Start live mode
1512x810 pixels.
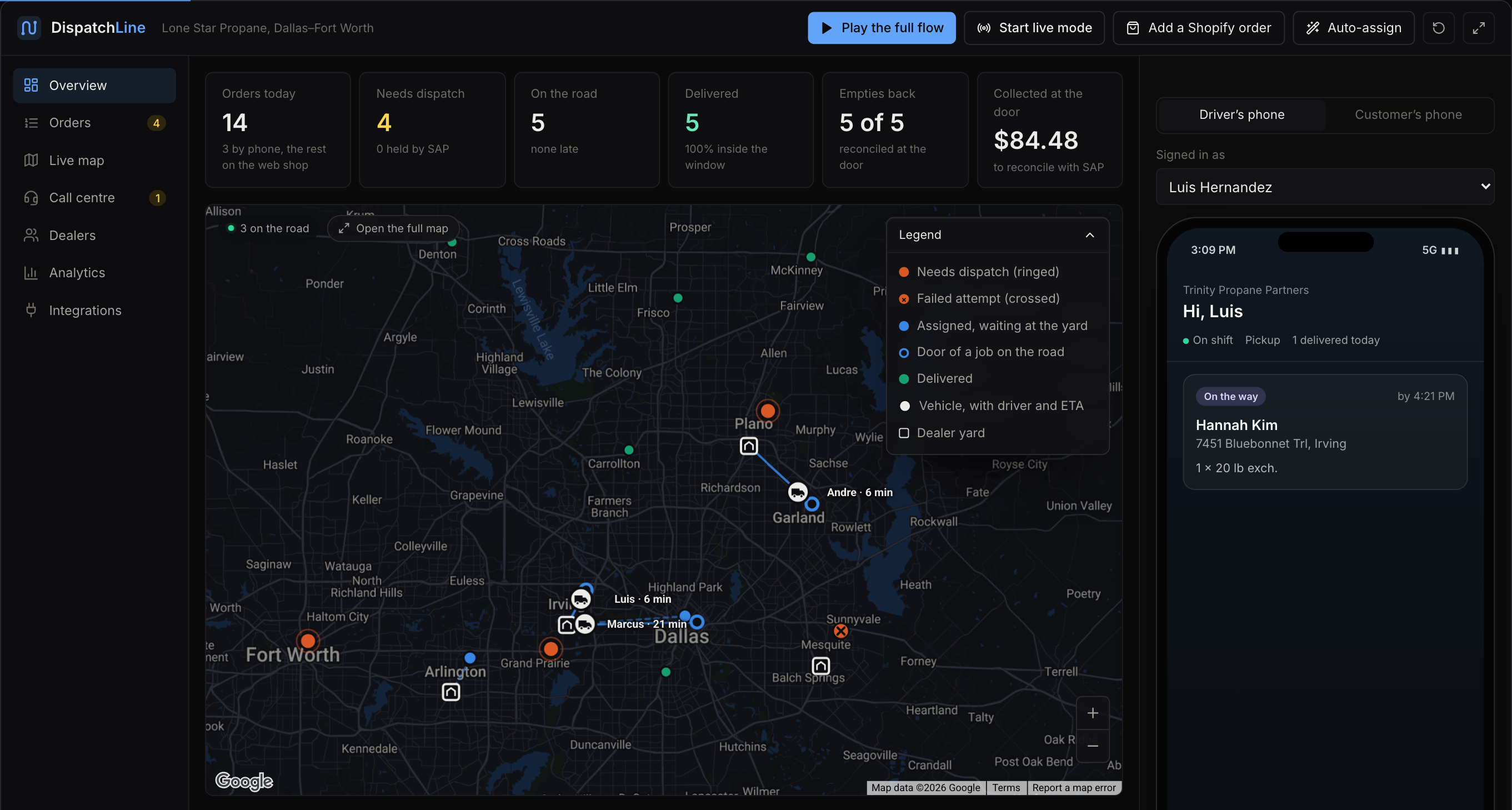(x=1034, y=28)
